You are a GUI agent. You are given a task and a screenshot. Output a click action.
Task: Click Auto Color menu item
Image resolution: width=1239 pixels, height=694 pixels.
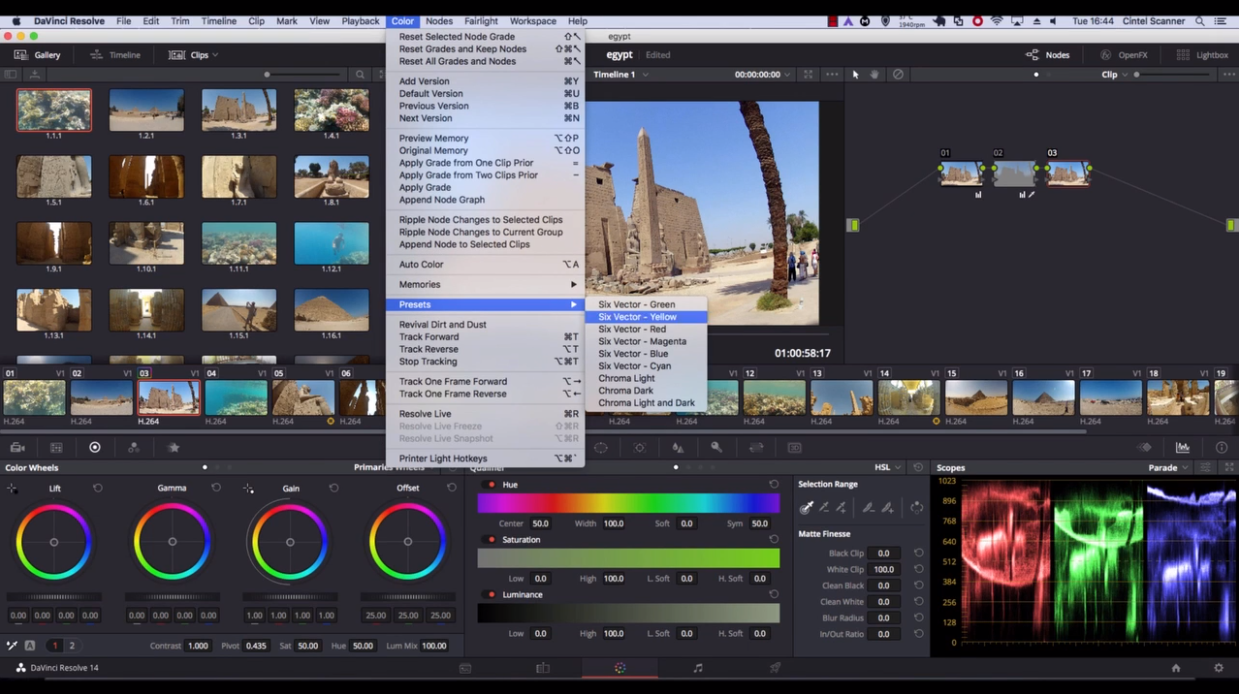pyautogui.click(x=485, y=265)
